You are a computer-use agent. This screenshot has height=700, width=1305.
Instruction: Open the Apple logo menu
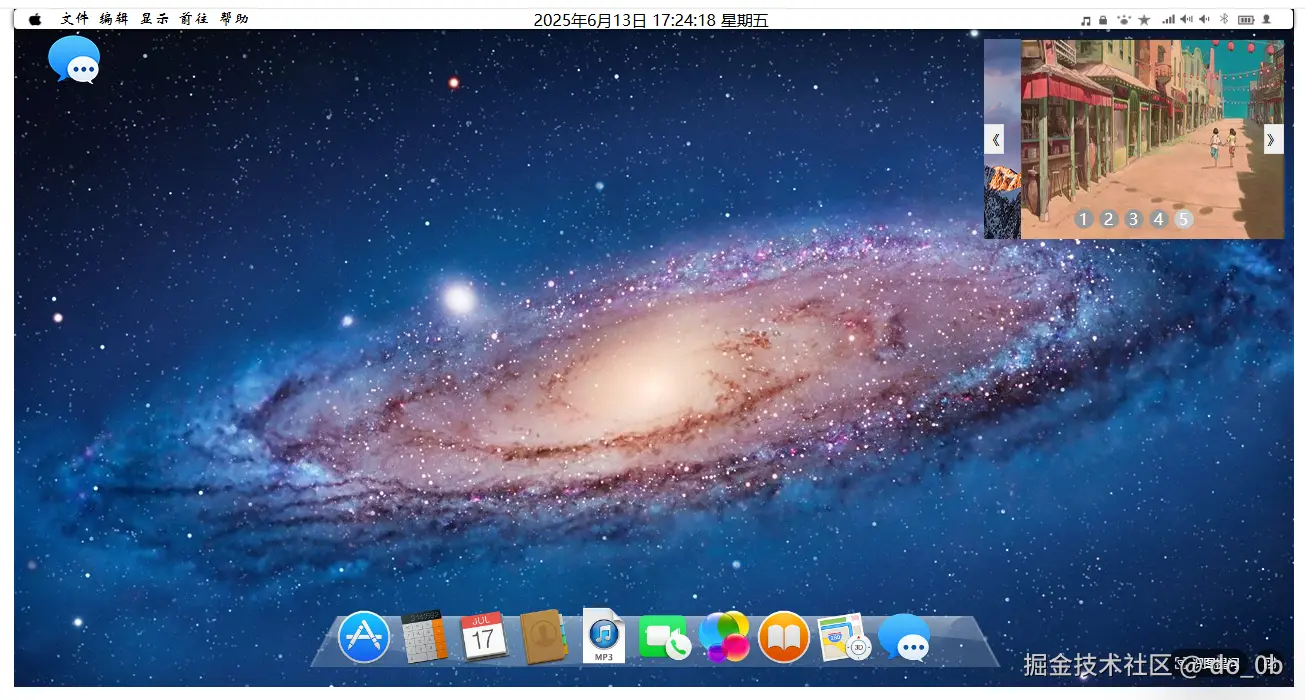pyautogui.click(x=36, y=19)
